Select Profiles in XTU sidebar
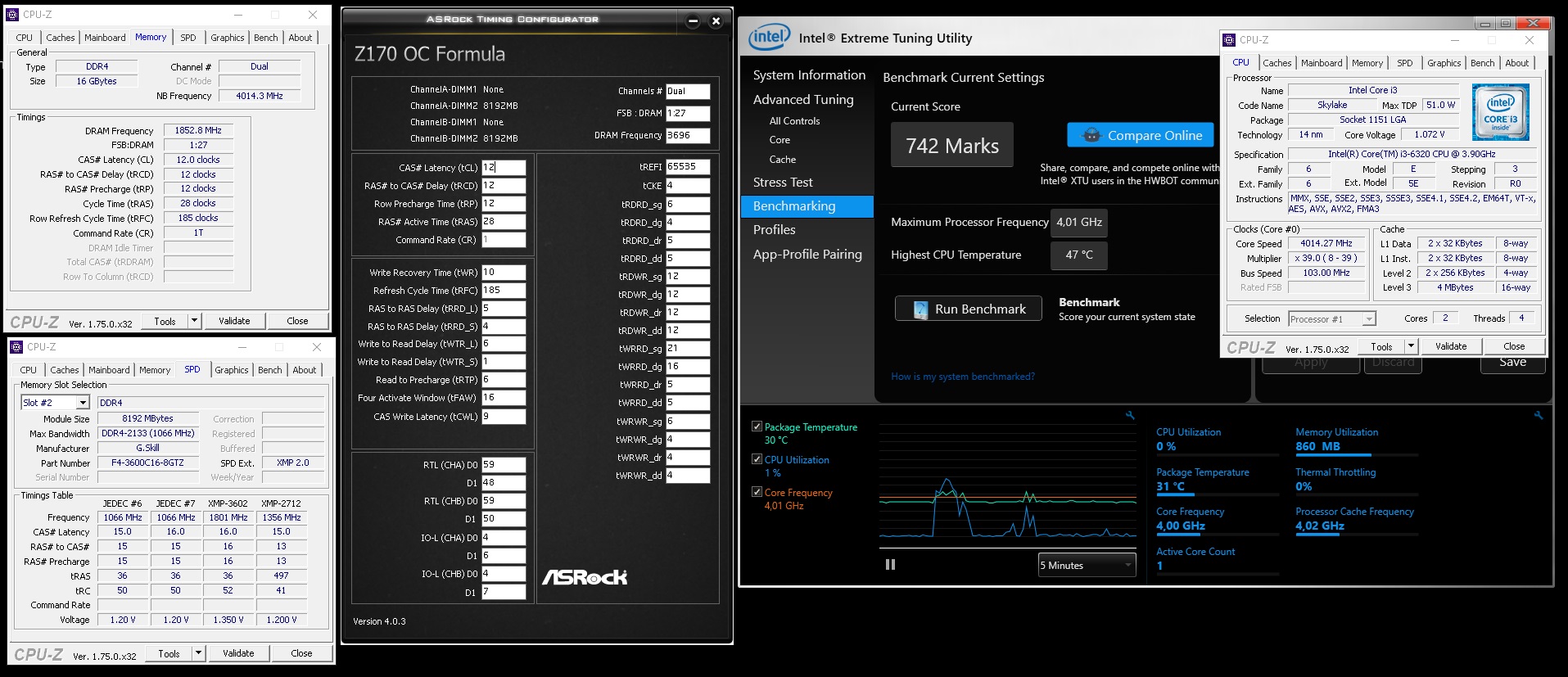Viewport: 1568px width, 677px height. [775, 229]
